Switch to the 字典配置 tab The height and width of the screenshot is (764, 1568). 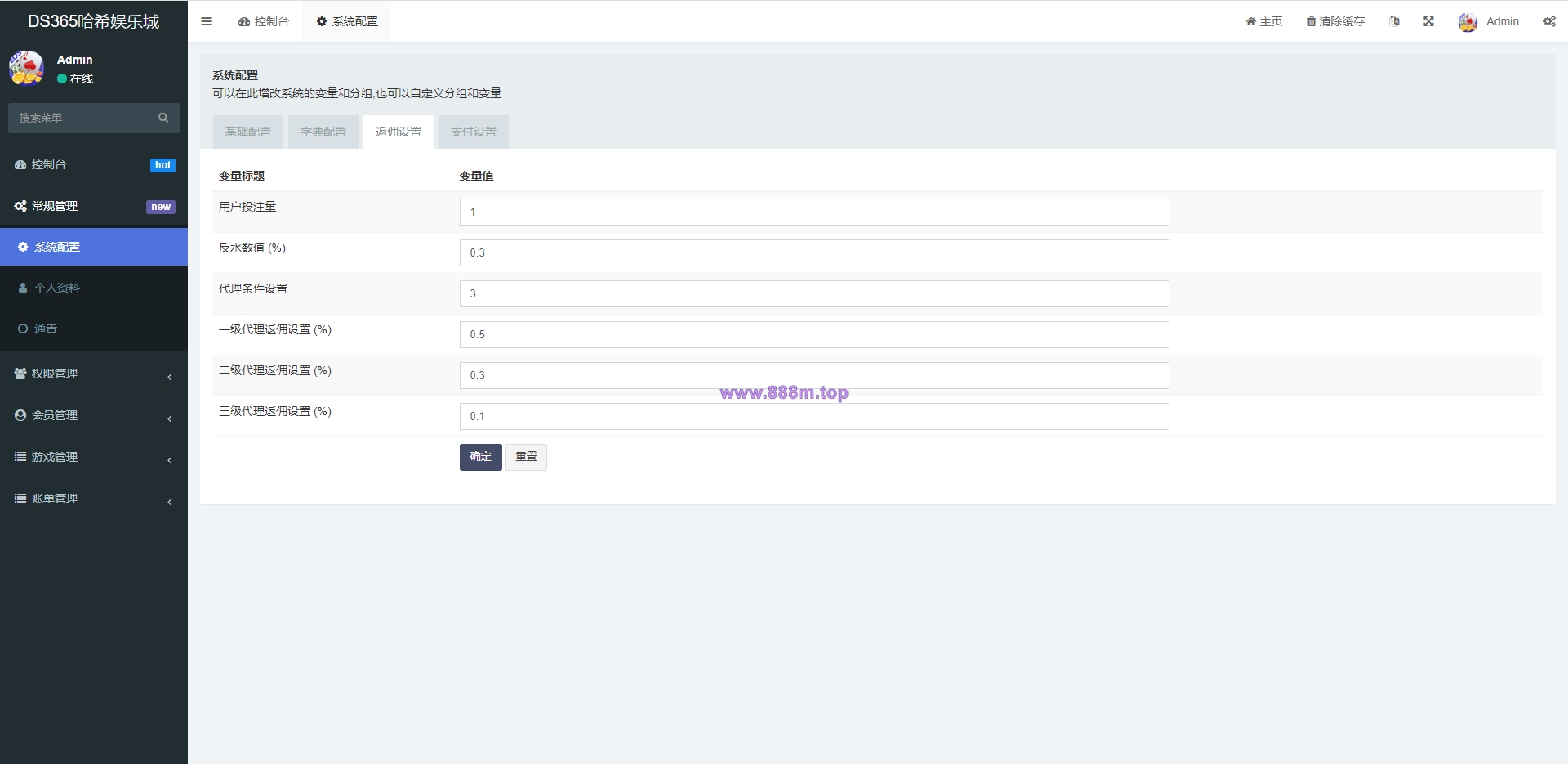pyautogui.click(x=323, y=132)
